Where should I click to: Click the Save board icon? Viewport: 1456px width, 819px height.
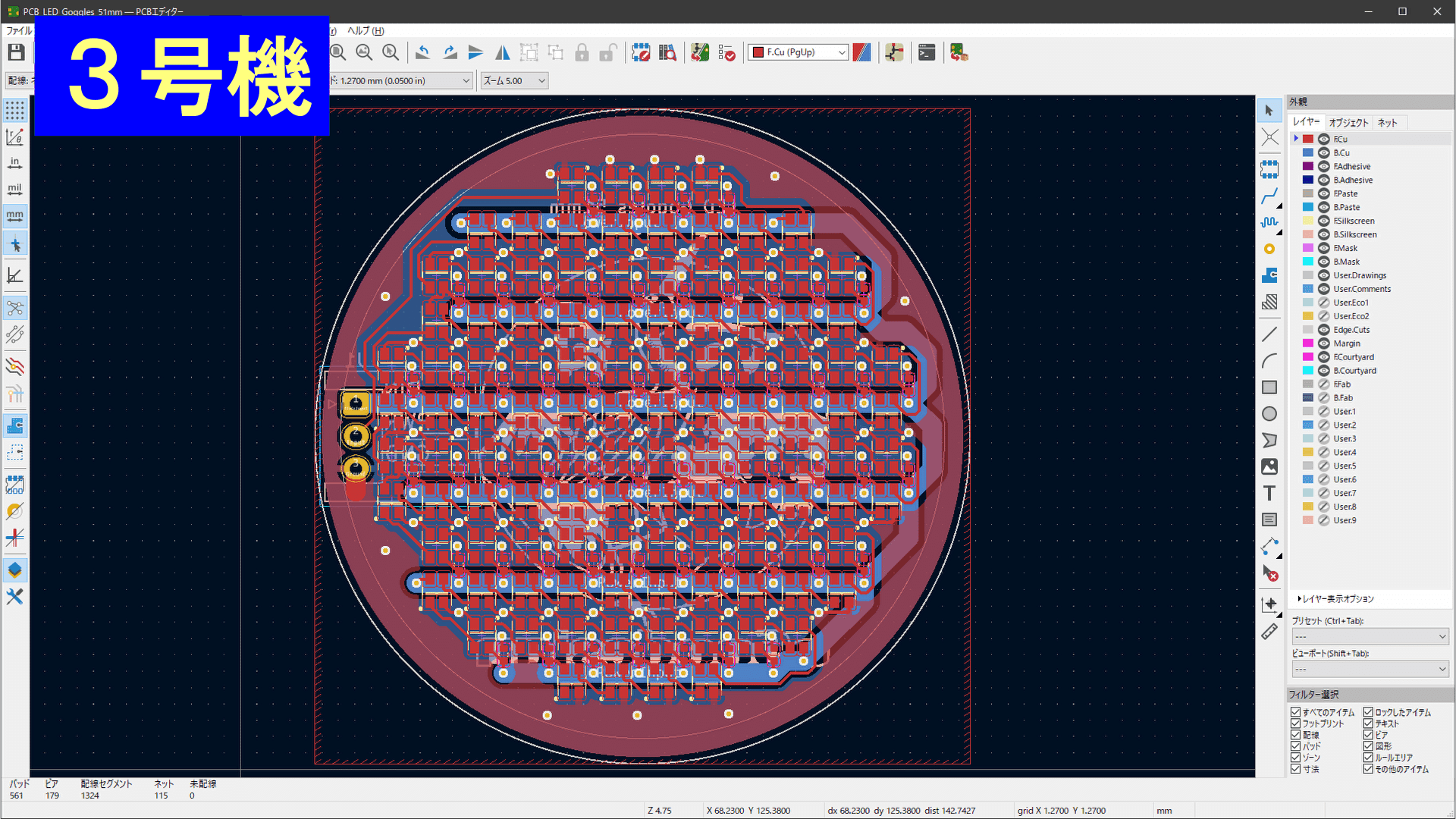[16, 52]
